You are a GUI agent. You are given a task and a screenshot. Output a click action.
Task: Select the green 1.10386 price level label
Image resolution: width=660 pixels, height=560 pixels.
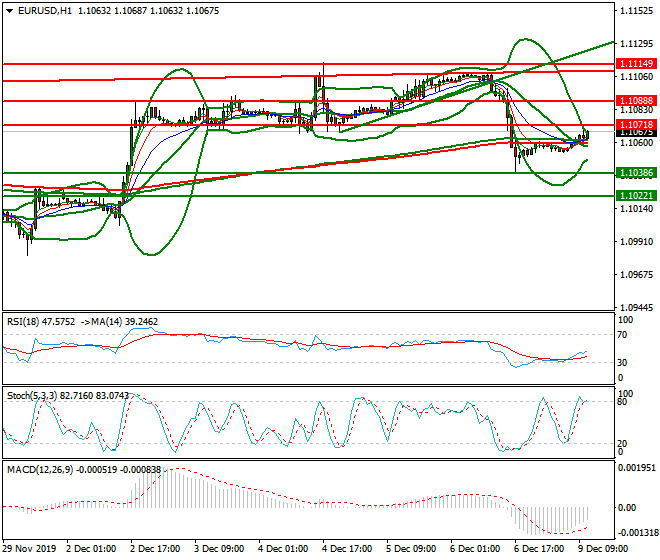point(636,173)
